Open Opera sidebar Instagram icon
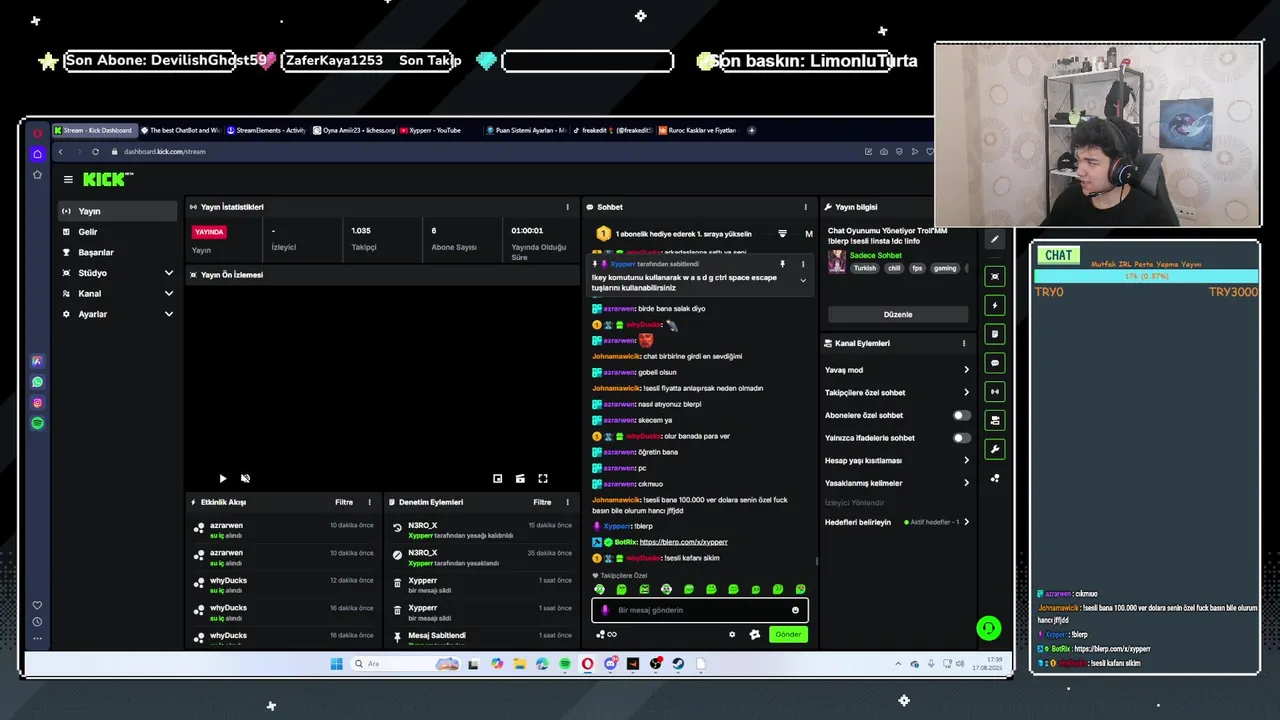 [x=37, y=403]
